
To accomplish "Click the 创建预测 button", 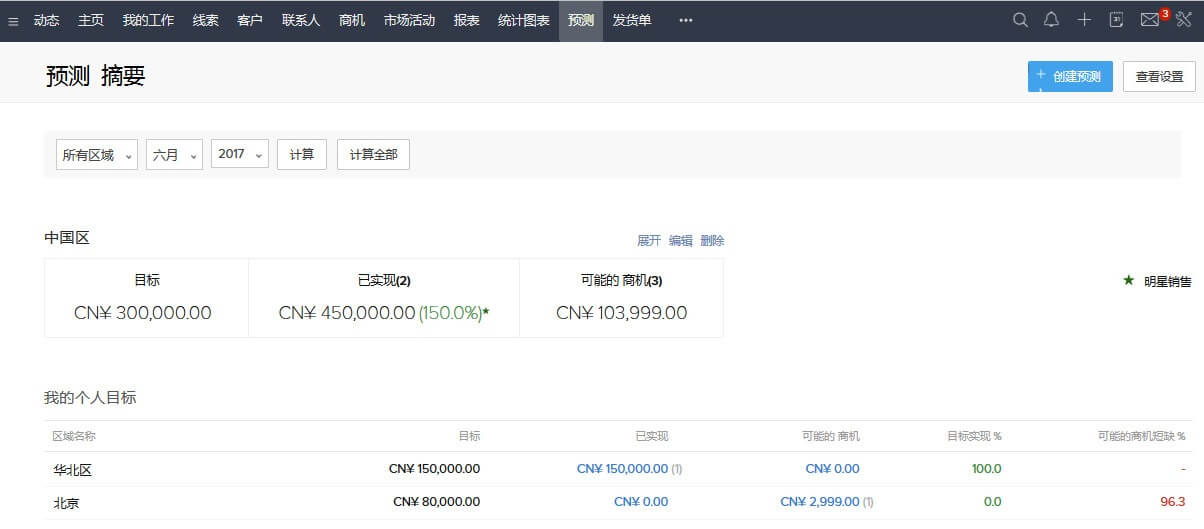I will (1070, 76).
